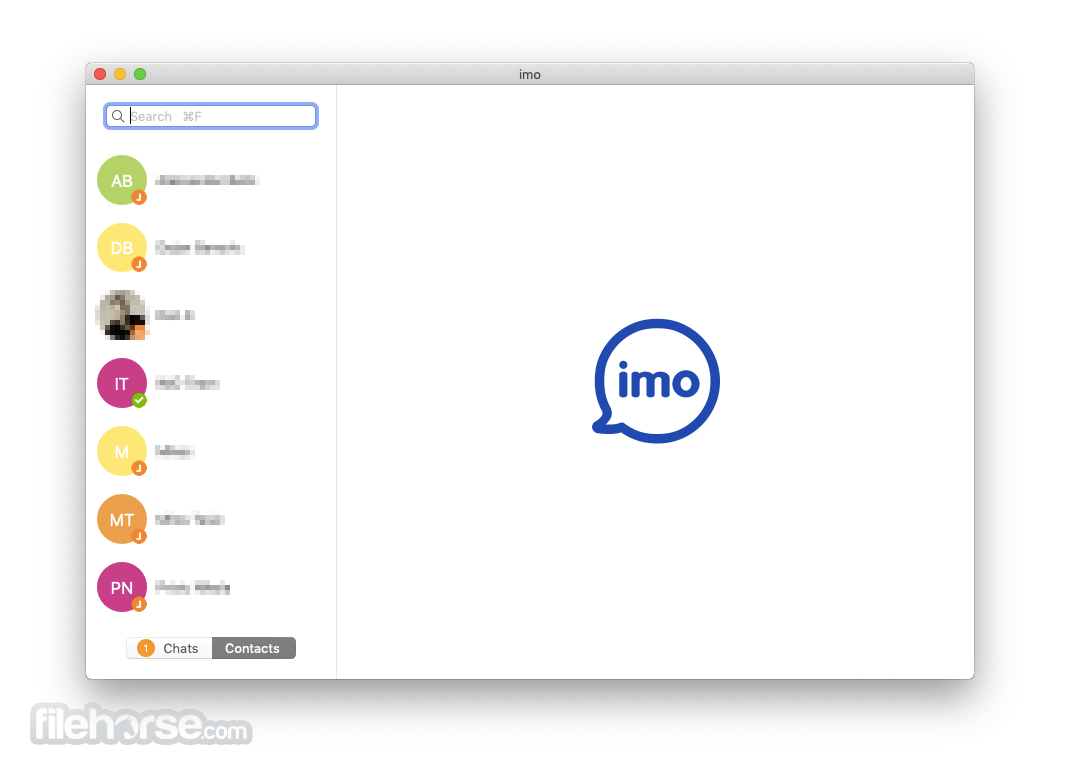The height and width of the screenshot is (775, 1081).
Task: Select the blurred name next to PN
Action: [192, 587]
